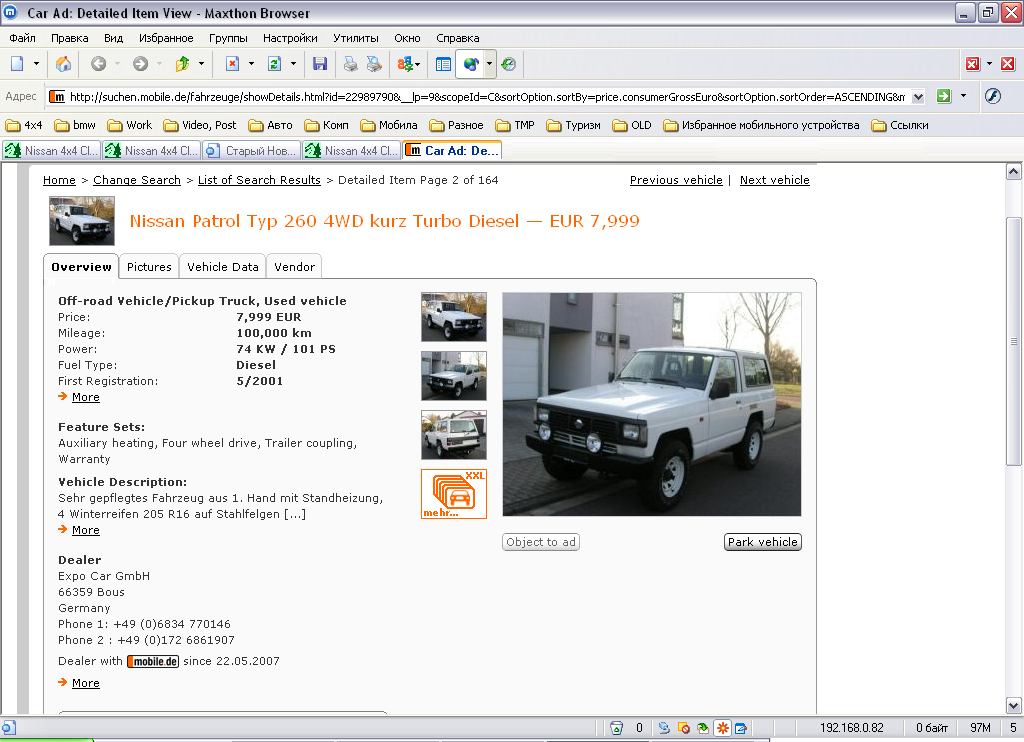Viewport: 1024px width, 742px height.
Task: Click the orange sun icon in status bar
Action: [723, 728]
